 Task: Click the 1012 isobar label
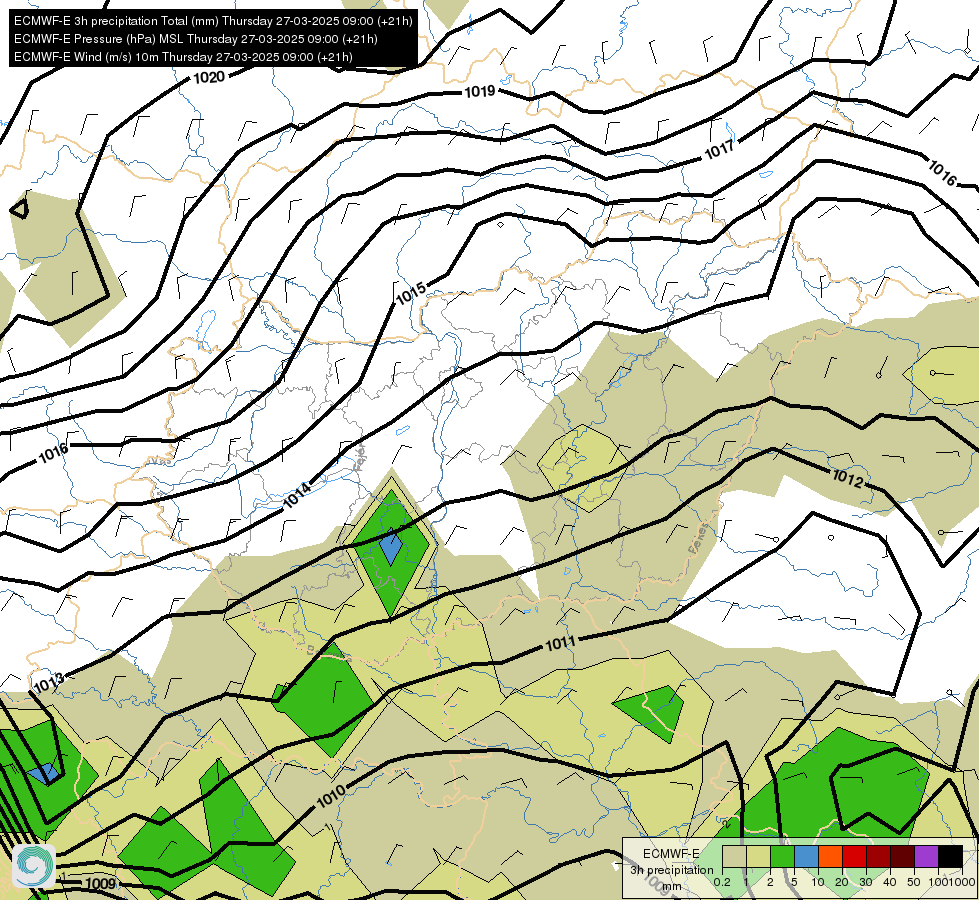pos(847,478)
